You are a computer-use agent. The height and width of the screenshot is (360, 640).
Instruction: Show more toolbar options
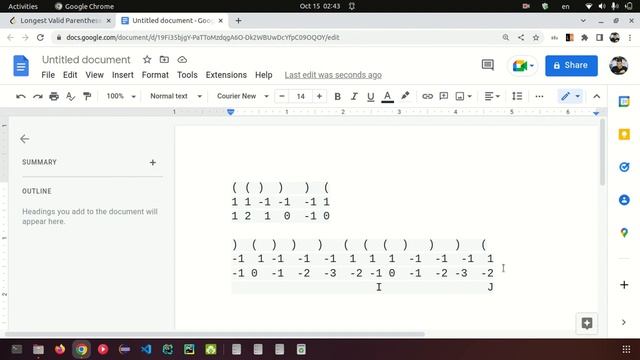click(x=539, y=96)
